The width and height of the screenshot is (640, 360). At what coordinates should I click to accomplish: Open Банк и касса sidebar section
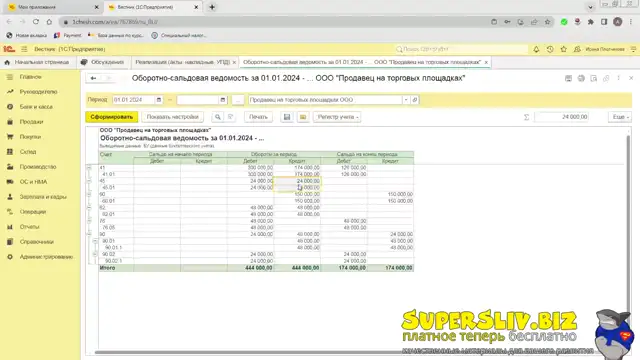tap(36, 107)
